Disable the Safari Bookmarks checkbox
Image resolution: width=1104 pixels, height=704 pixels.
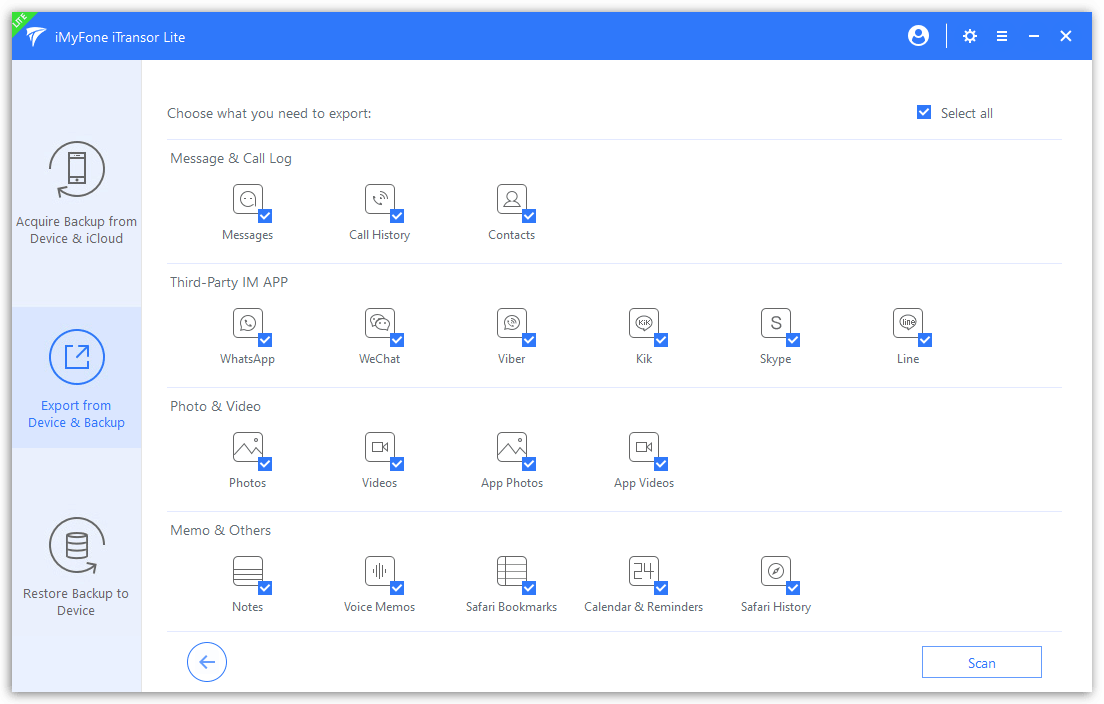(x=529, y=588)
